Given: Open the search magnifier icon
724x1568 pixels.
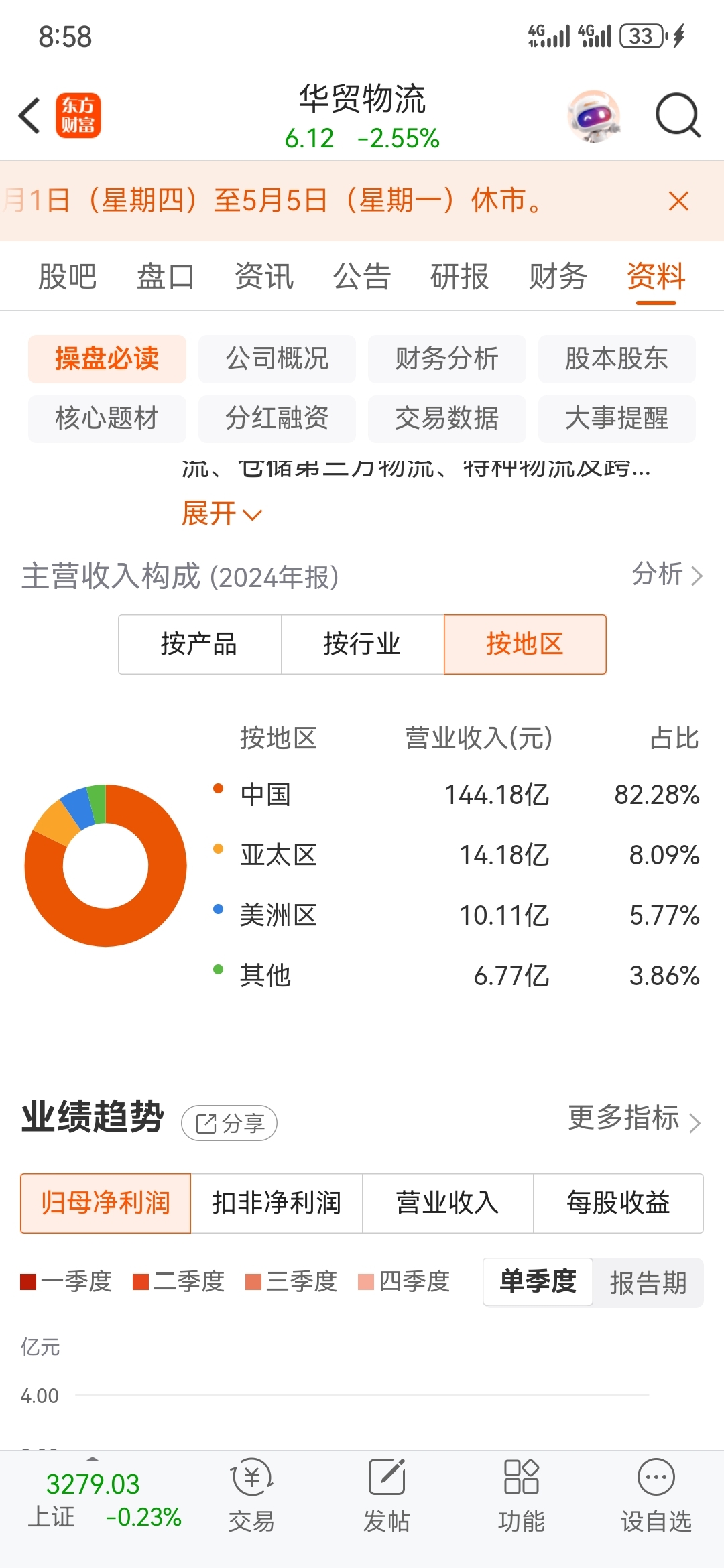Looking at the screenshot, I should click(678, 115).
